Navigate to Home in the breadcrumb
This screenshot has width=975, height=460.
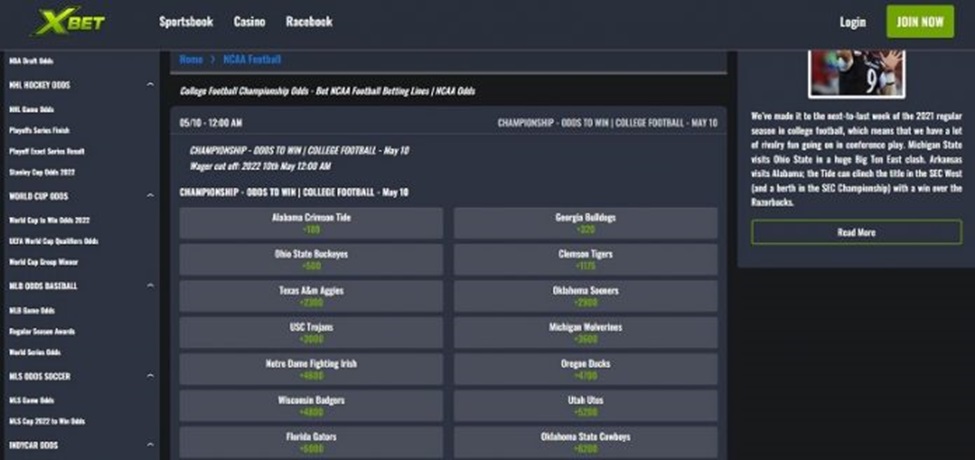(x=190, y=60)
